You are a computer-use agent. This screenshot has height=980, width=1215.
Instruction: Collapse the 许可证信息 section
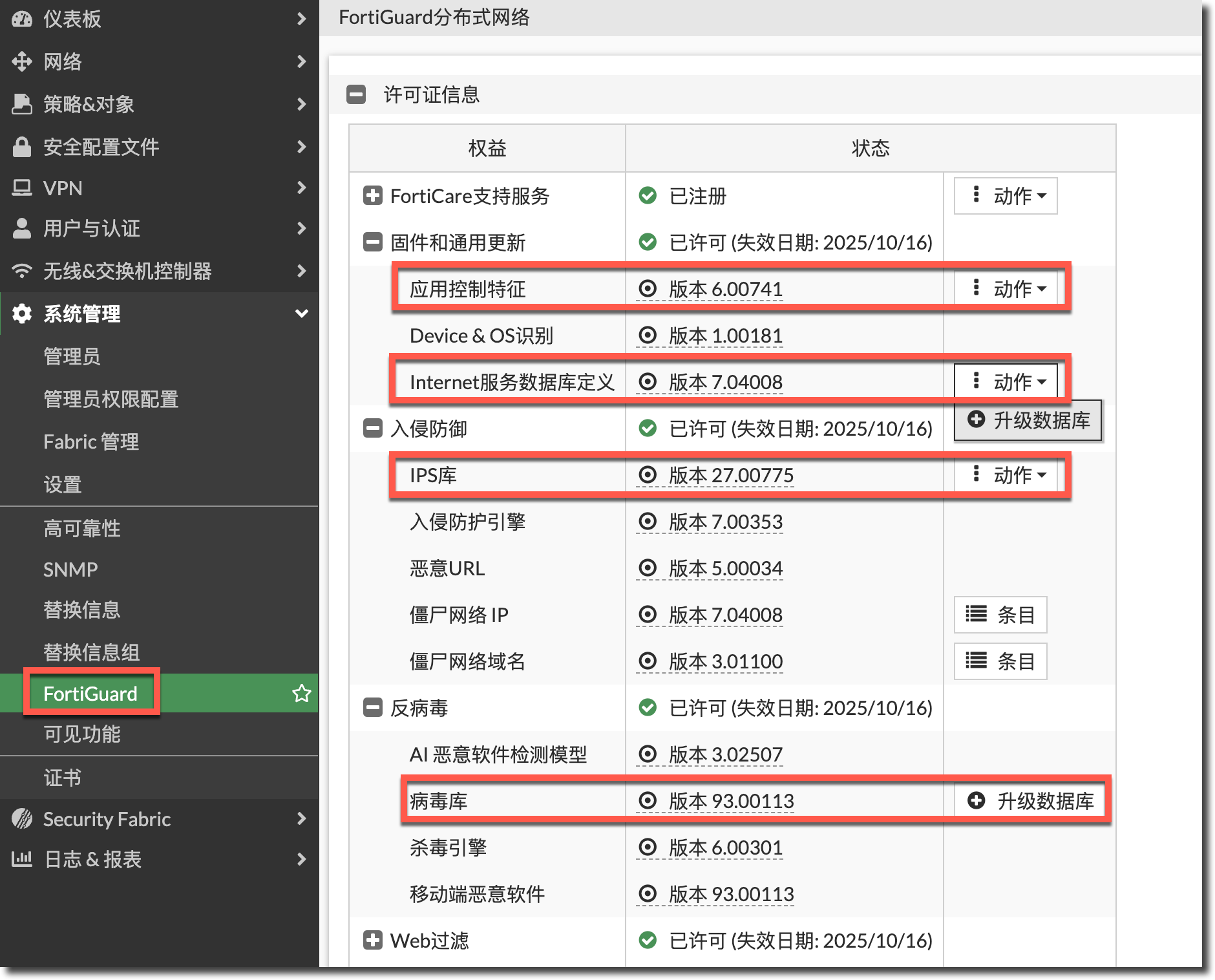(x=356, y=95)
